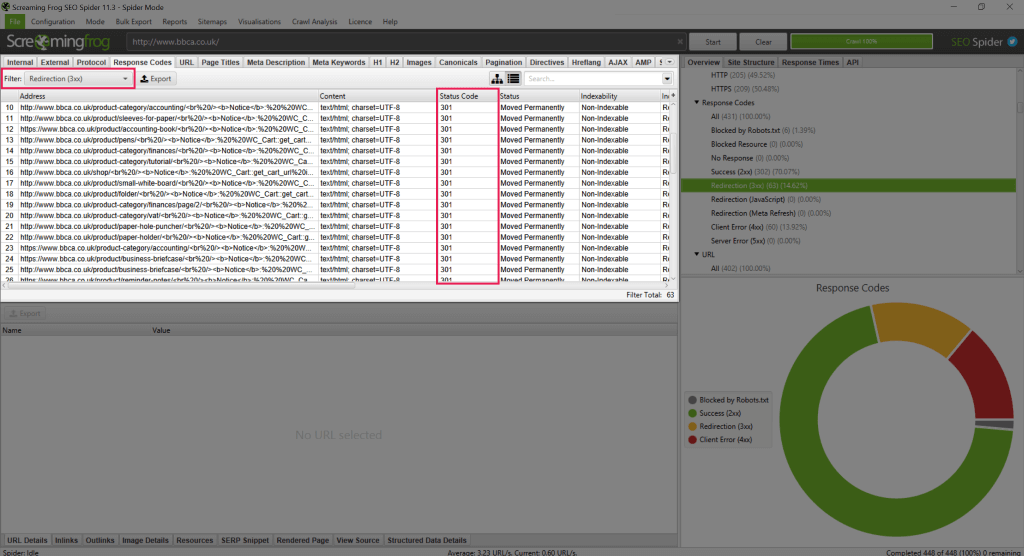Open the Mode menu
1024x556 pixels.
click(x=95, y=22)
